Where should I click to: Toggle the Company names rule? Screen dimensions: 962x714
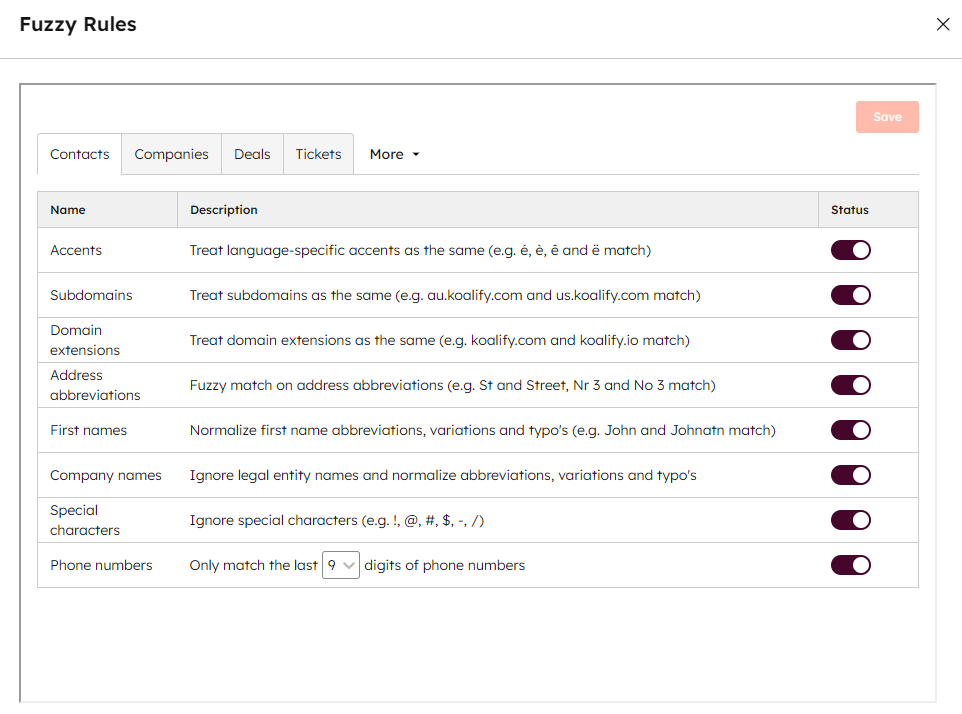pos(850,475)
